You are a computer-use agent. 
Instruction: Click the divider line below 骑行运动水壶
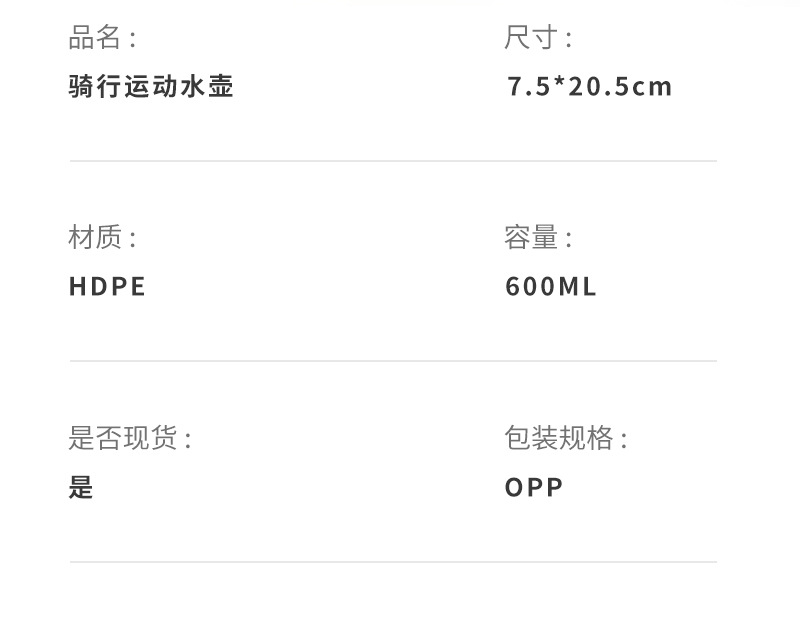coord(393,161)
